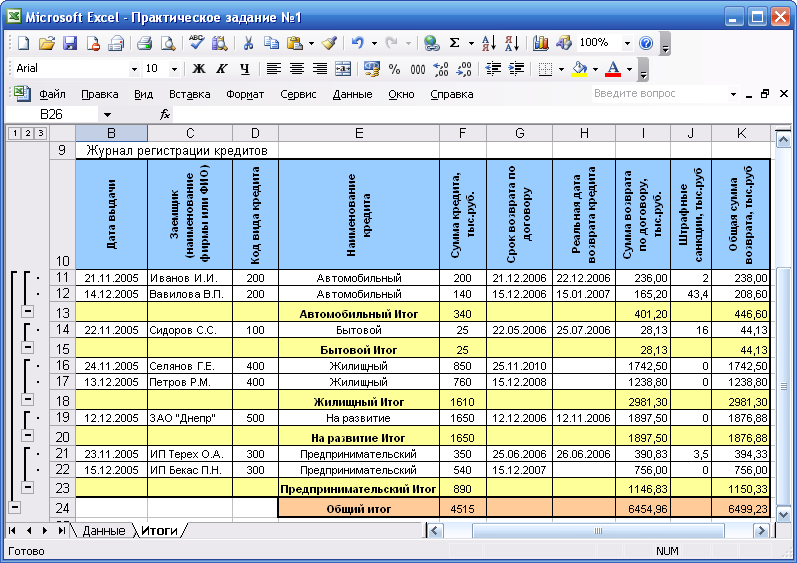Launch the Chart Wizard icon

[x=540, y=43]
